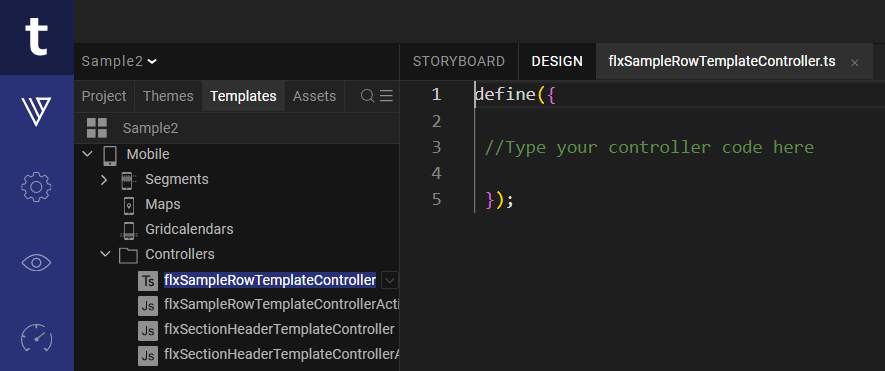Collapse the Mobile tree node
The height and width of the screenshot is (371, 885).
click(x=87, y=154)
